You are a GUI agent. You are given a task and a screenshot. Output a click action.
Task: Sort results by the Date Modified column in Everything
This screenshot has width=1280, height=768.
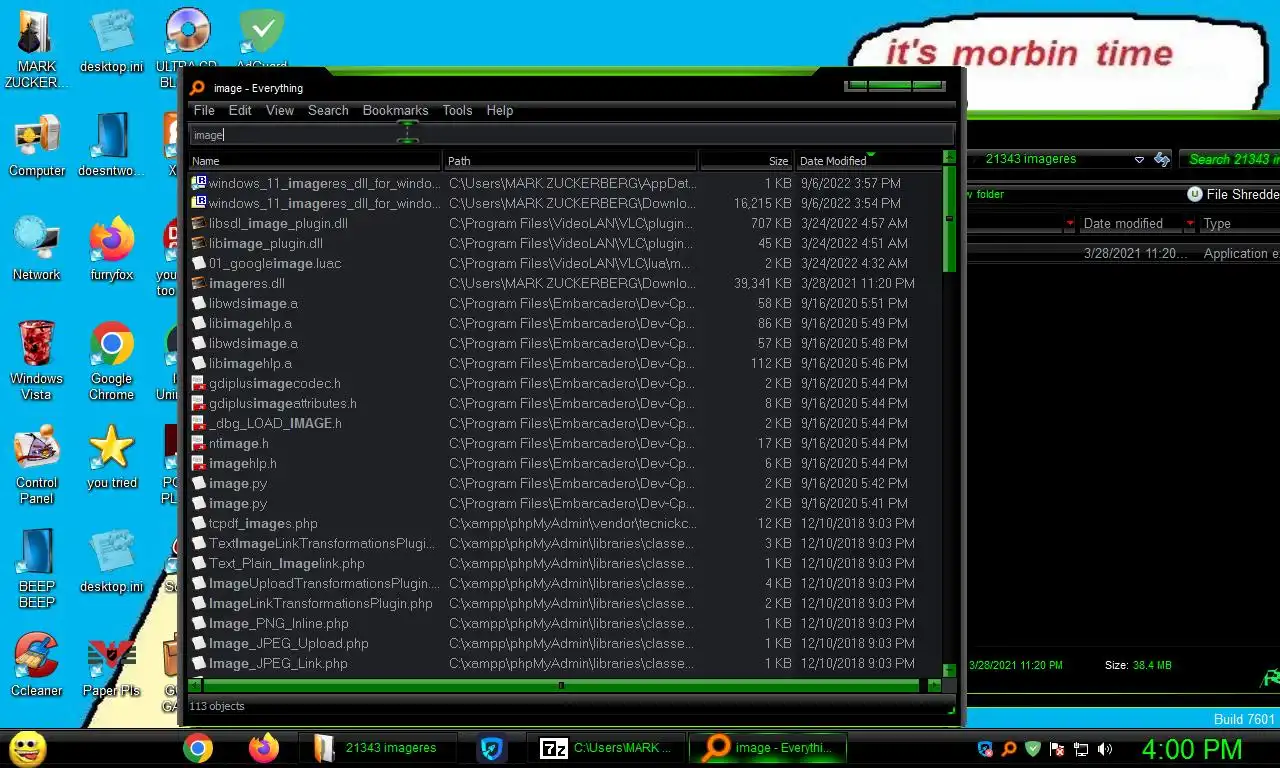pyautogui.click(x=868, y=160)
